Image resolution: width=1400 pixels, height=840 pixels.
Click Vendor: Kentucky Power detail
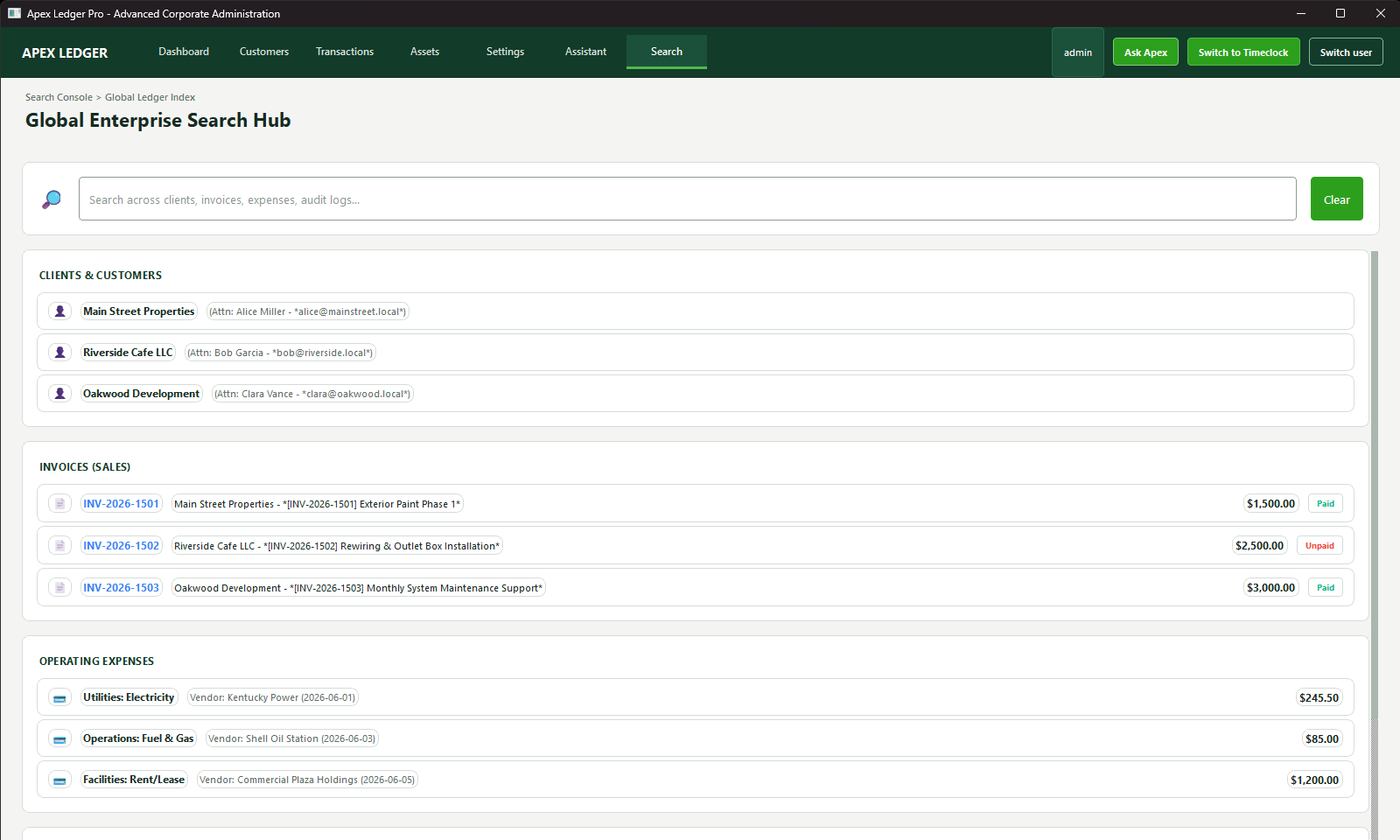[273, 697]
